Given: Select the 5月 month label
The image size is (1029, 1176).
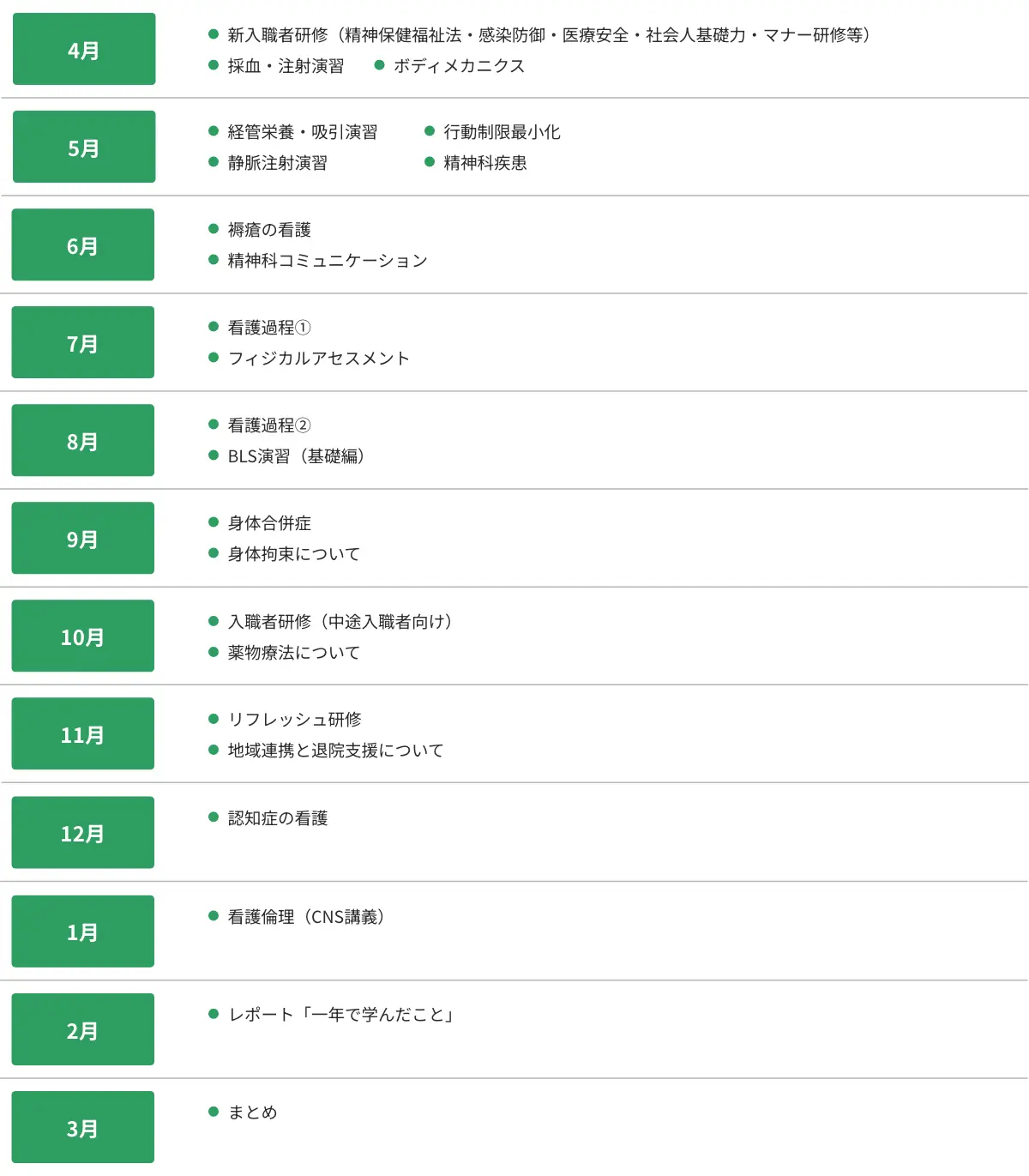Looking at the screenshot, I should [x=84, y=147].
